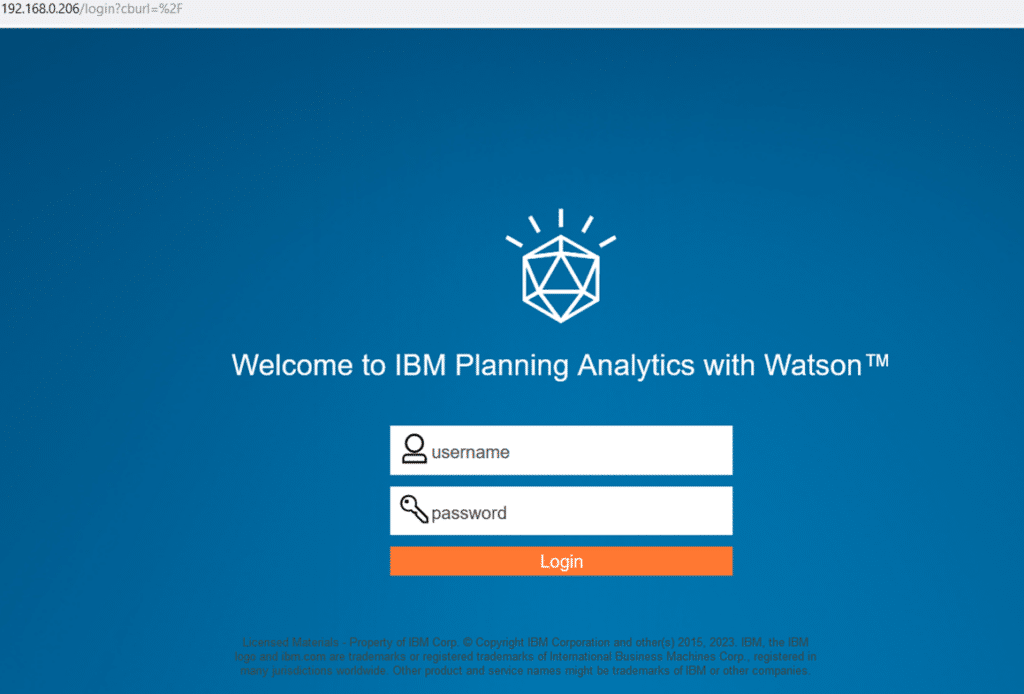Viewport: 1024px width, 694px height.
Task: Click the username input field
Action: [561, 450]
